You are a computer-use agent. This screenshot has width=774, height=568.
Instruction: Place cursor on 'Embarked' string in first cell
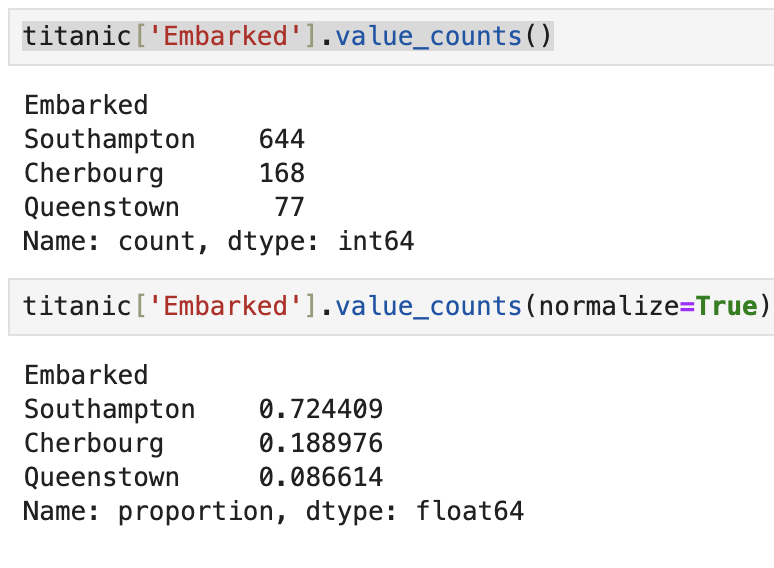225,37
